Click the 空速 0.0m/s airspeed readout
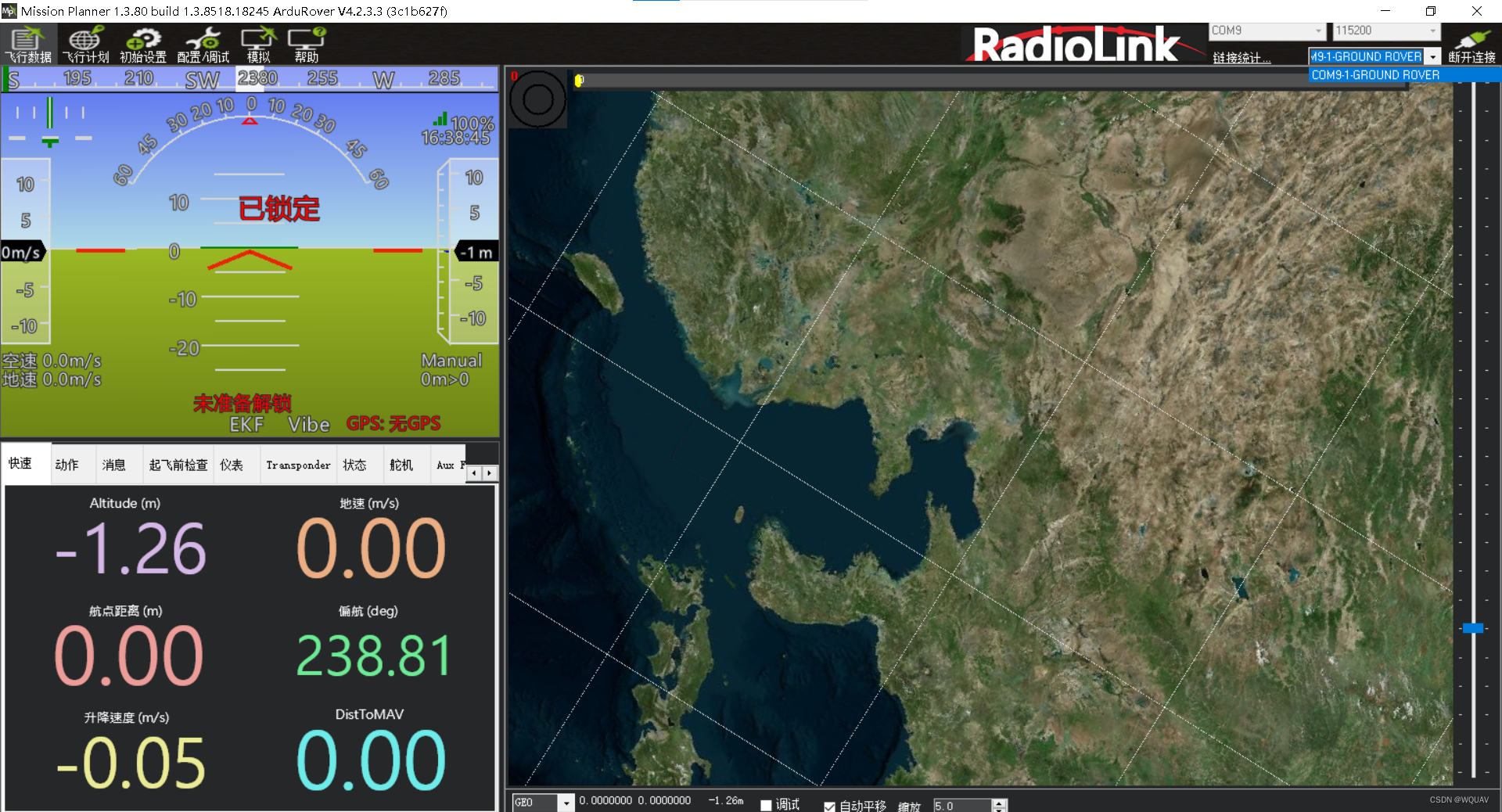The image size is (1502, 812). tap(52, 361)
